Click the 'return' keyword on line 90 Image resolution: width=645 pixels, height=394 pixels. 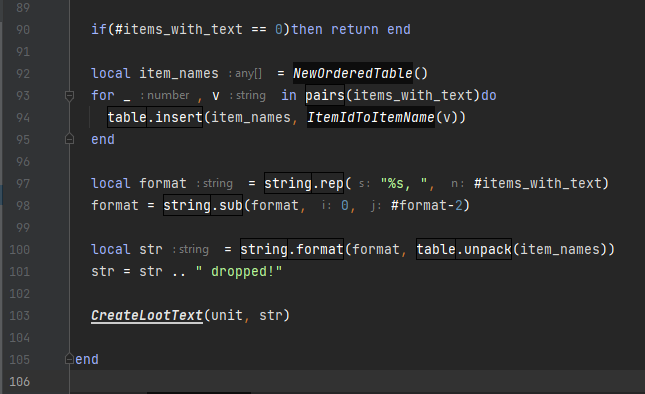click(355, 30)
